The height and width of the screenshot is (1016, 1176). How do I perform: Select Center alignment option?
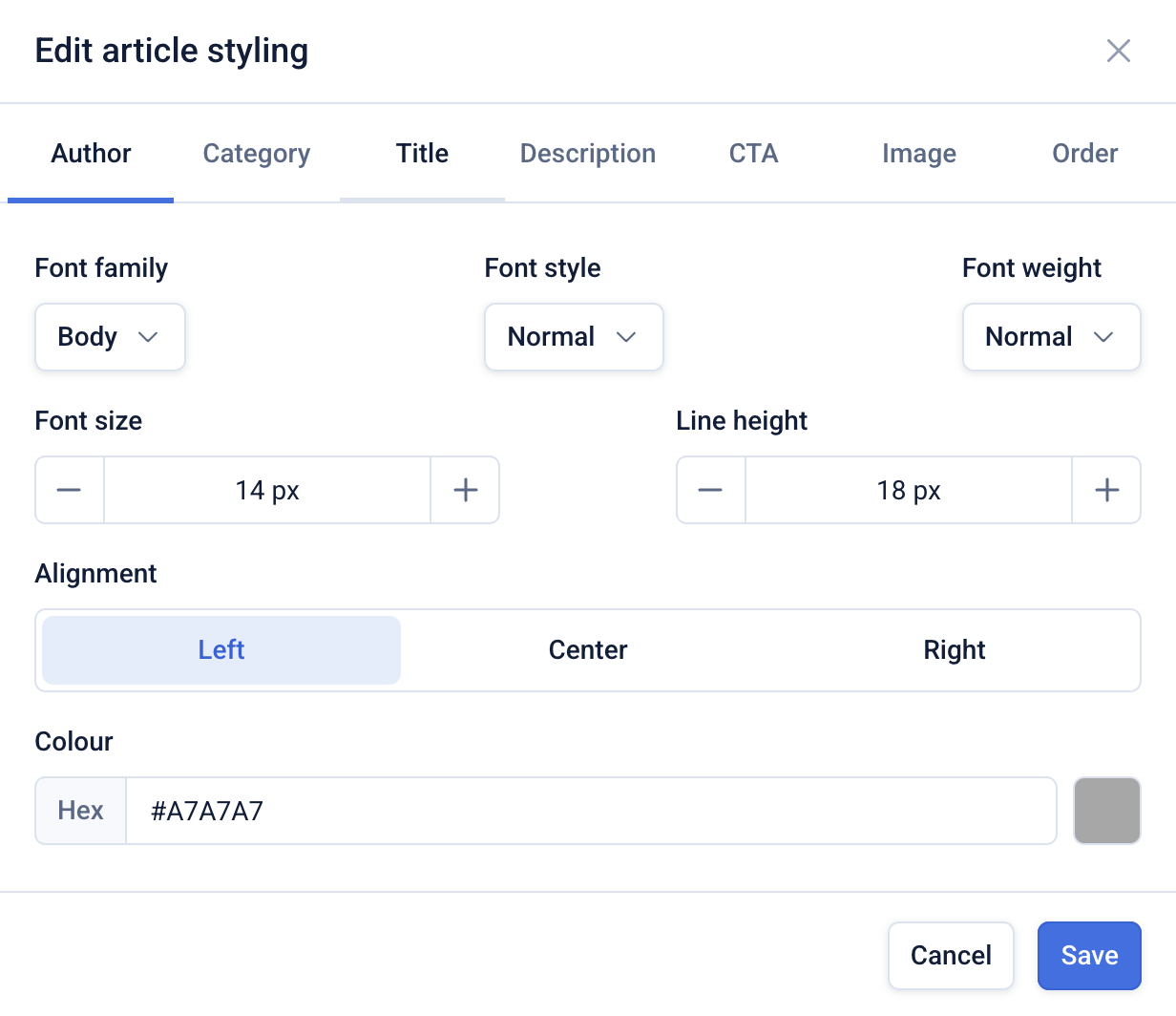pyautogui.click(x=588, y=650)
